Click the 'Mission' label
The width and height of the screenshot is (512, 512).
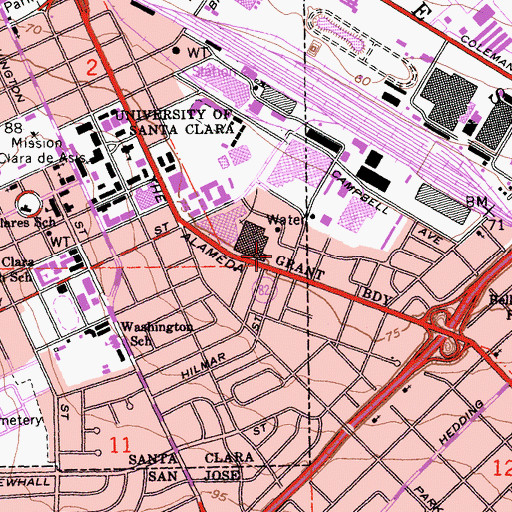click(x=37, y=143)
